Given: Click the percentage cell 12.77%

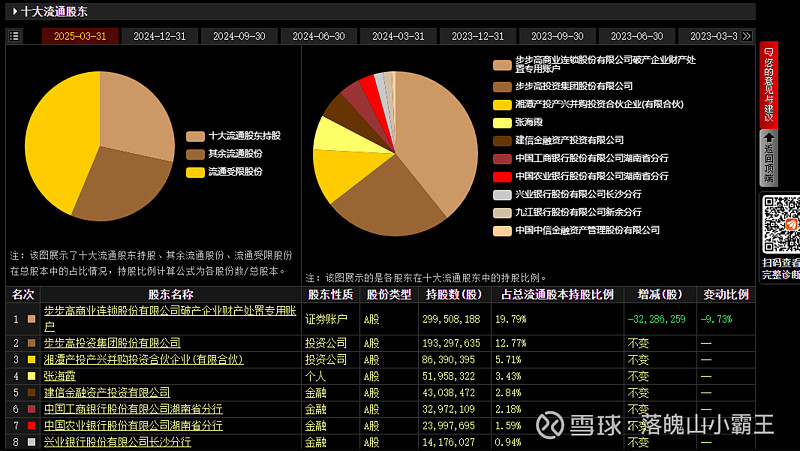Looking at the screenshot, I should [511, 343].
